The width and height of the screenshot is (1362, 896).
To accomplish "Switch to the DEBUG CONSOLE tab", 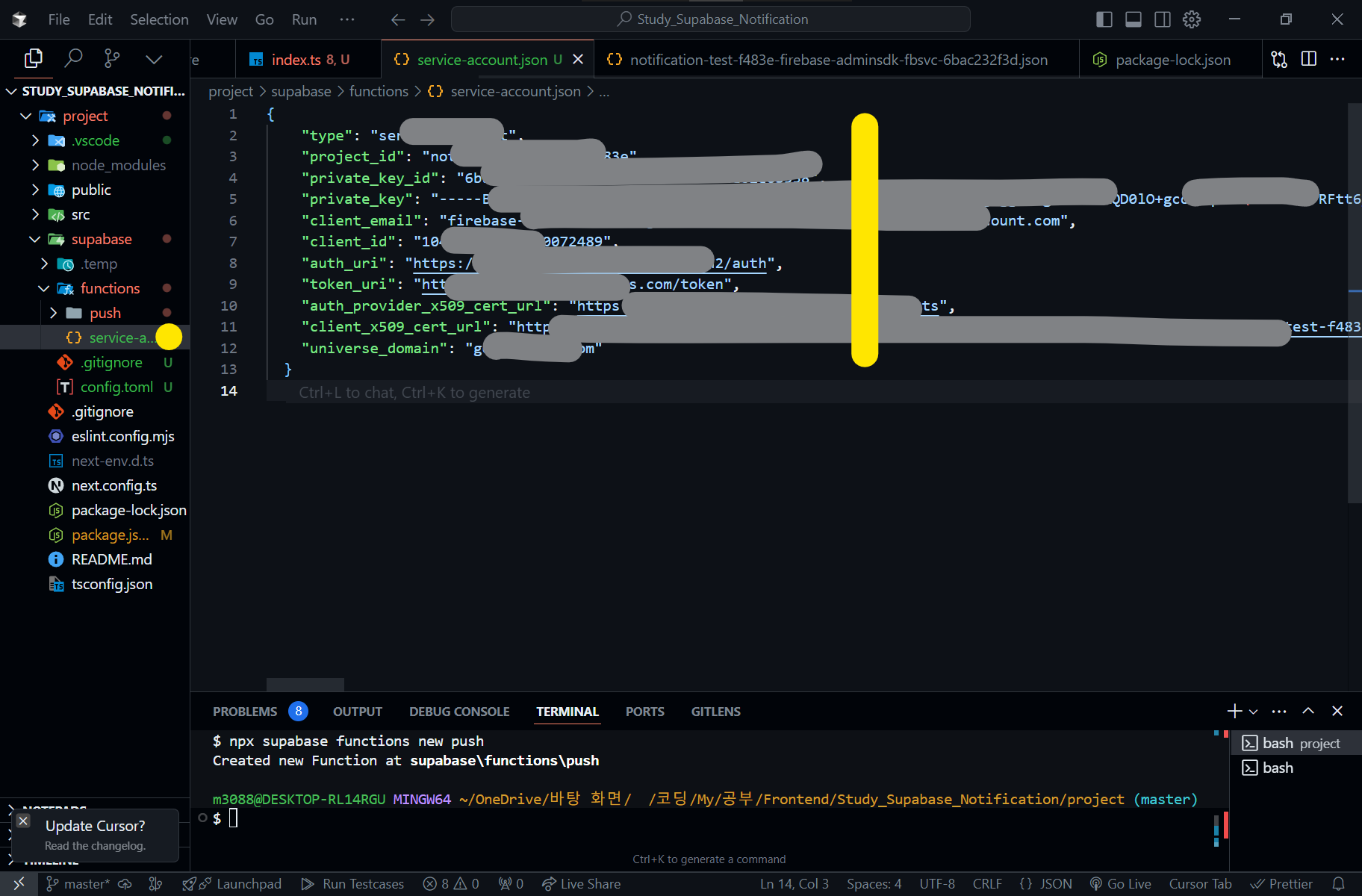I will click(459, 712).
